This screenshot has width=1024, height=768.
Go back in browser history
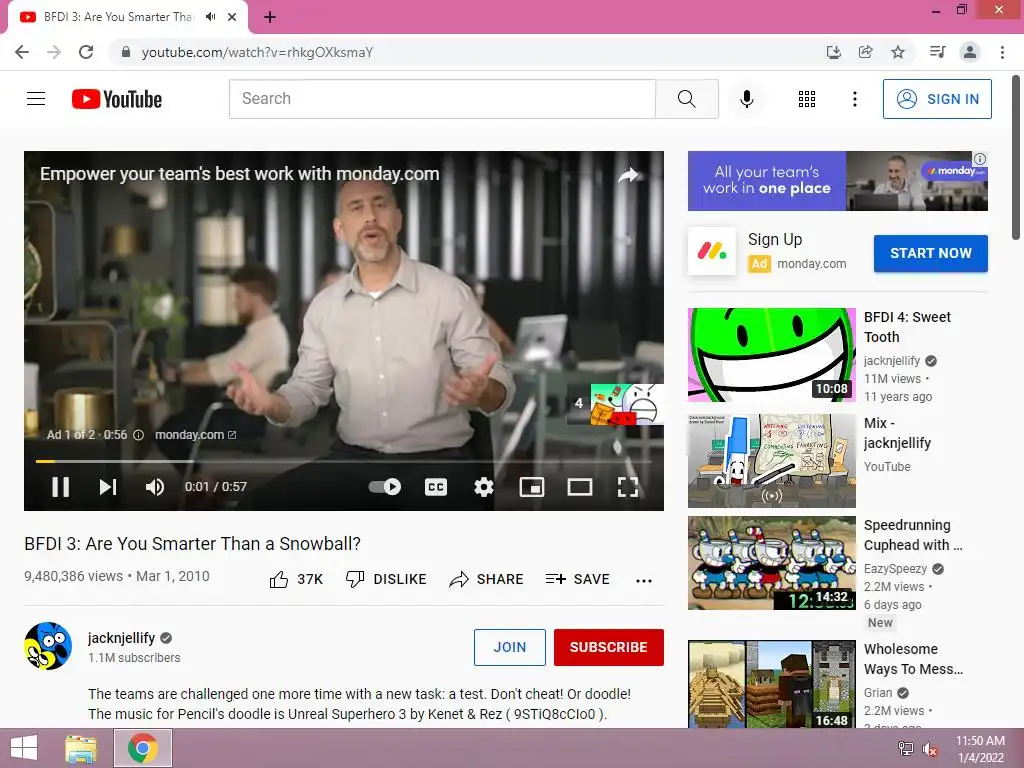pyautogui.click(x=22, y=52)
